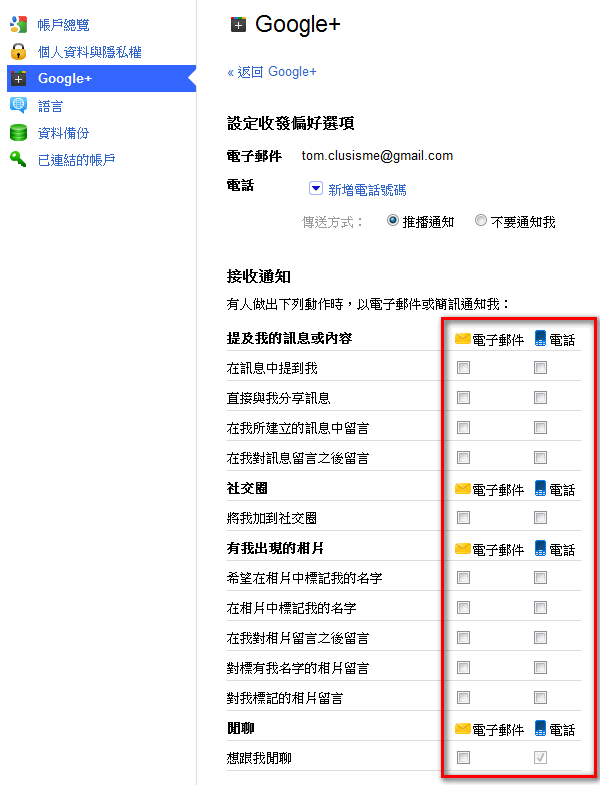Click the 傳送方式 label
The height and width of the screenshot is (785, 600).
pyautogui.click(x=333, y=222)
